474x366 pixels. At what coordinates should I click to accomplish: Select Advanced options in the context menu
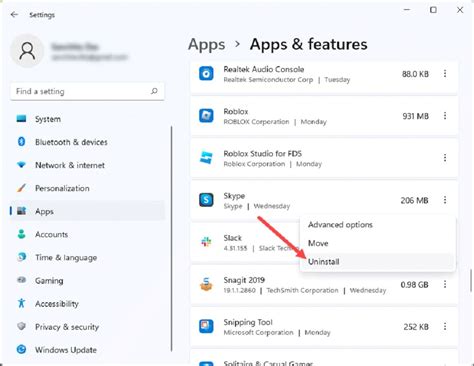click(x=377, y=225)
